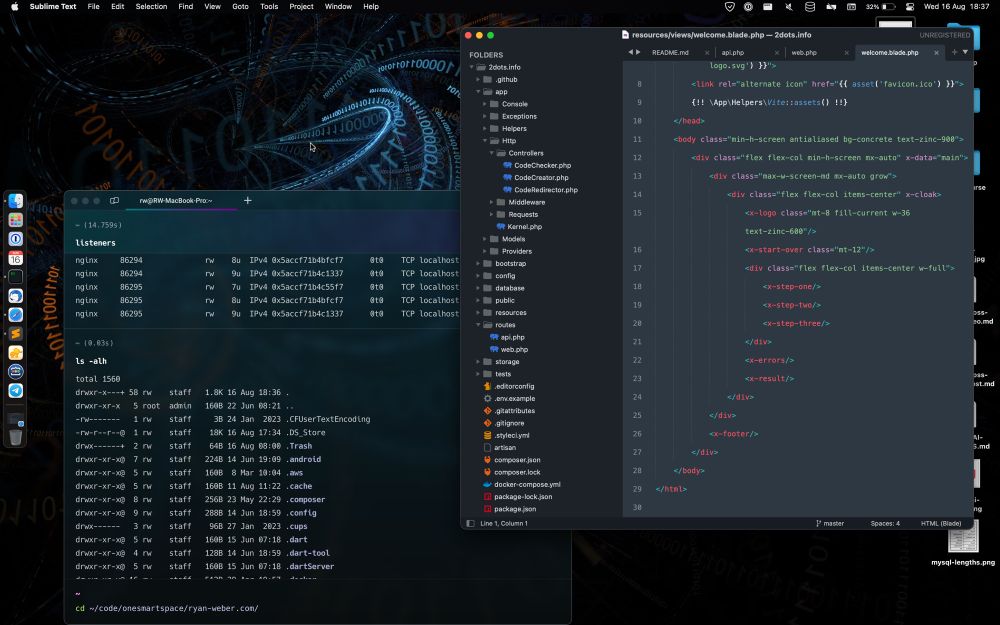Click the 'listeners' command block header
Viewport: 1000px width, 625px height.
pyautogui.click(x=96, y=243)
